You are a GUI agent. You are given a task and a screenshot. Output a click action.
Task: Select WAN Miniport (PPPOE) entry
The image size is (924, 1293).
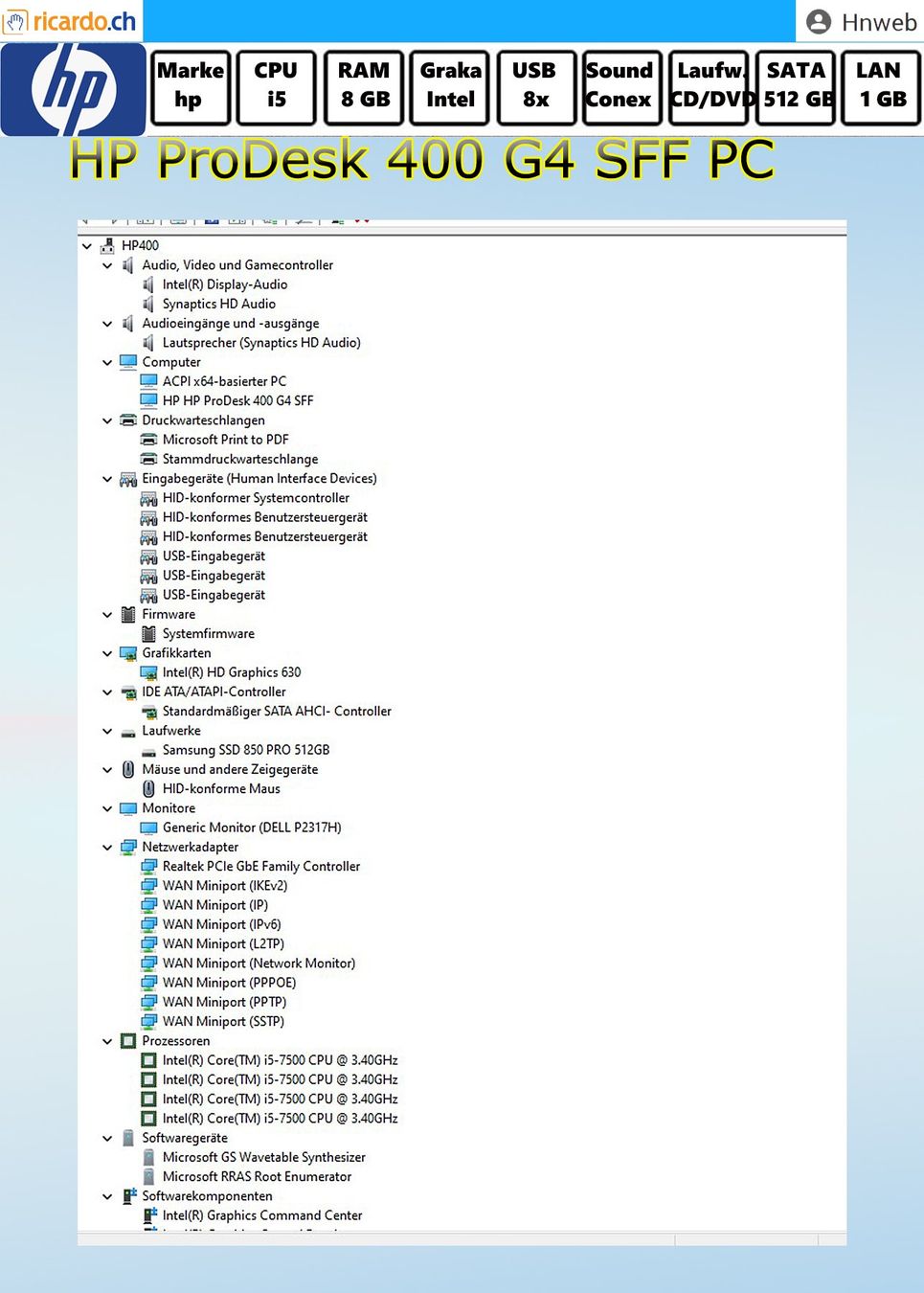point(229,983)
